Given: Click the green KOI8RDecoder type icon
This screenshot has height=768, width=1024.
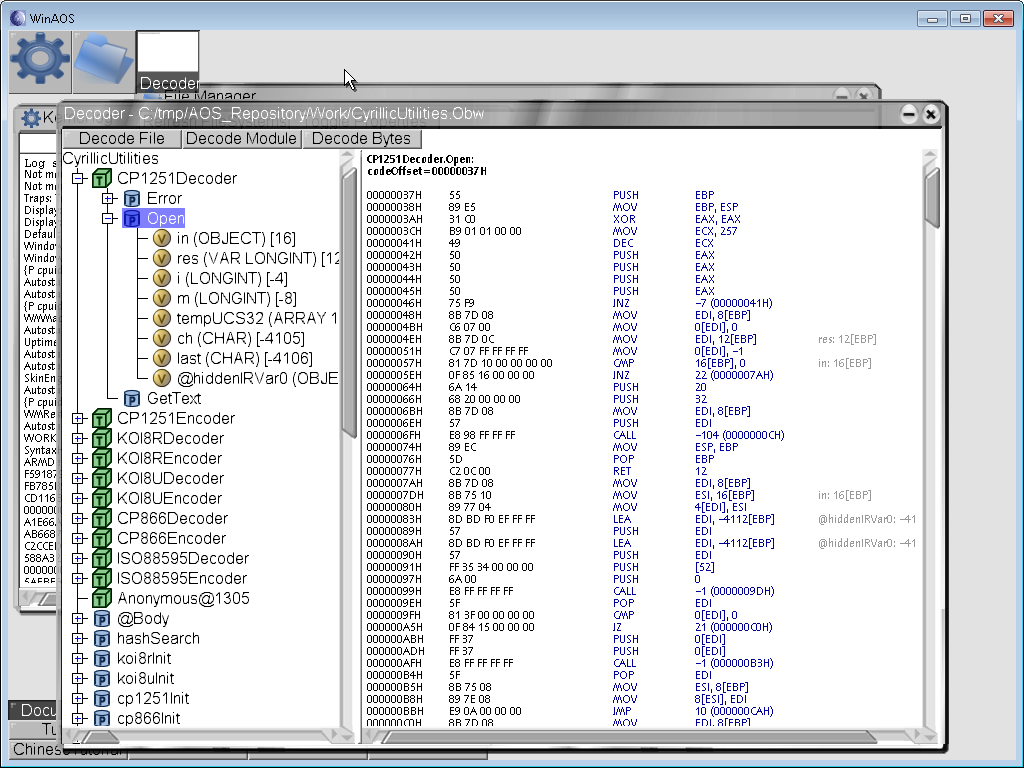Looking at the screenshot, I should click(x=101, y=439).
